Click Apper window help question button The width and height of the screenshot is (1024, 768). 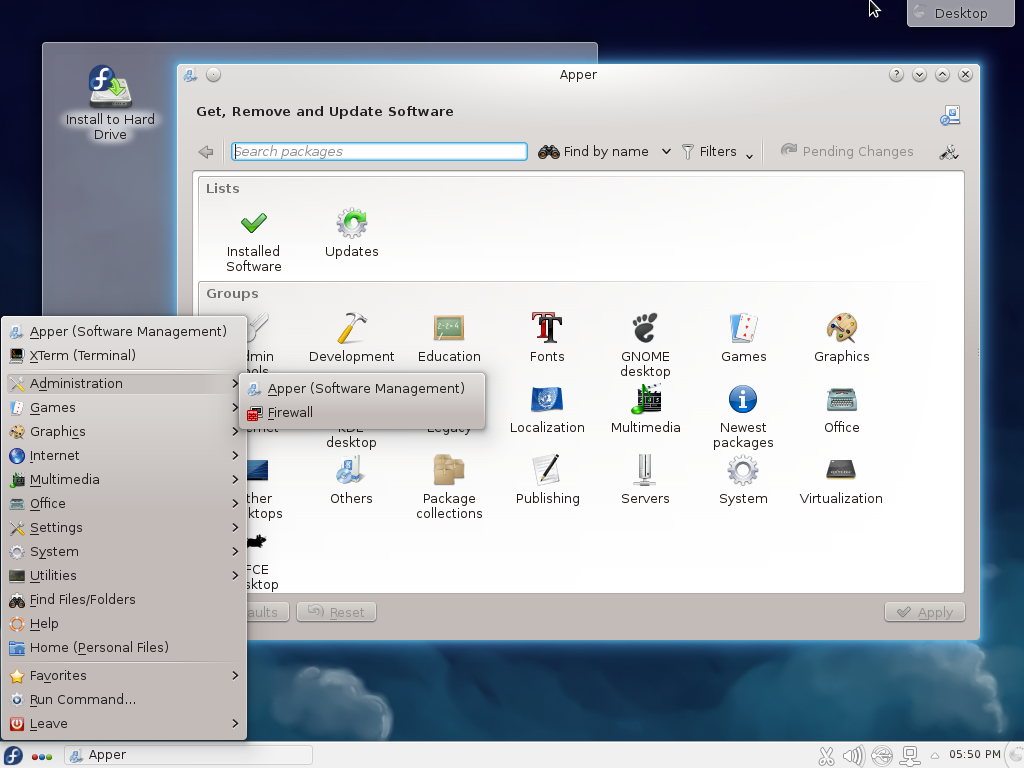click(x=896, y=75)
